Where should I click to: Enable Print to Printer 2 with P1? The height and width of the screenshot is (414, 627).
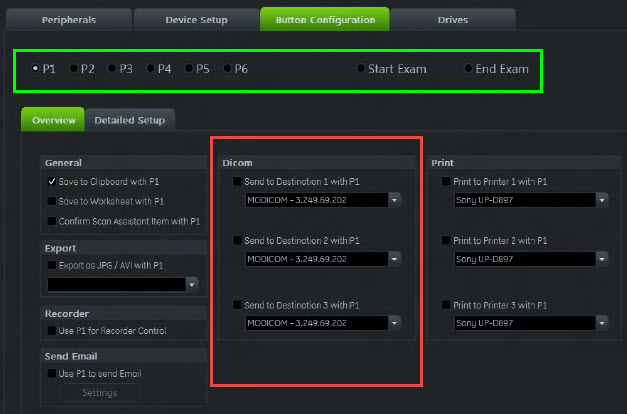coord(446,240)
